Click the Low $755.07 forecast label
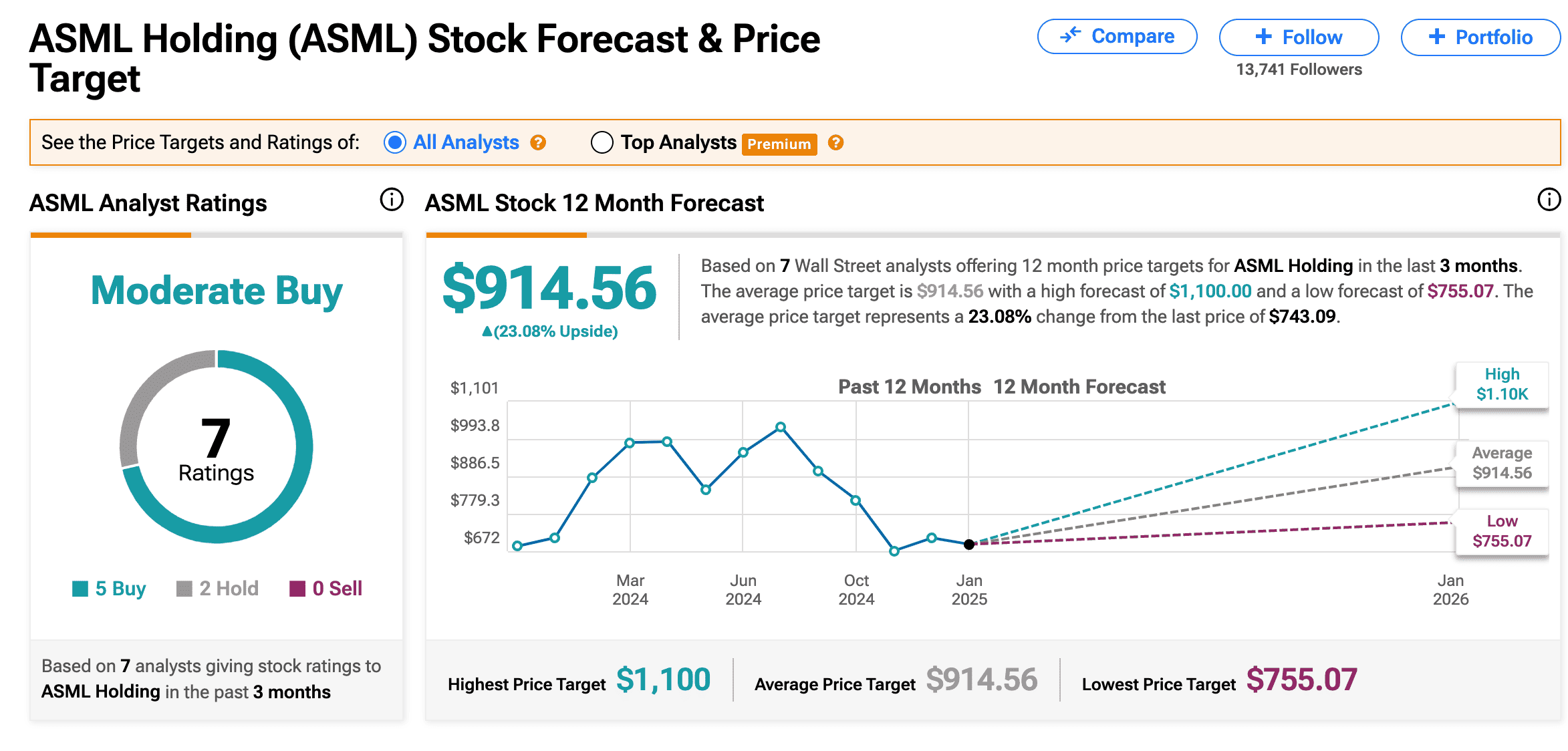This screenshot has width=1568, height=751. click(x=1502, y=531)
